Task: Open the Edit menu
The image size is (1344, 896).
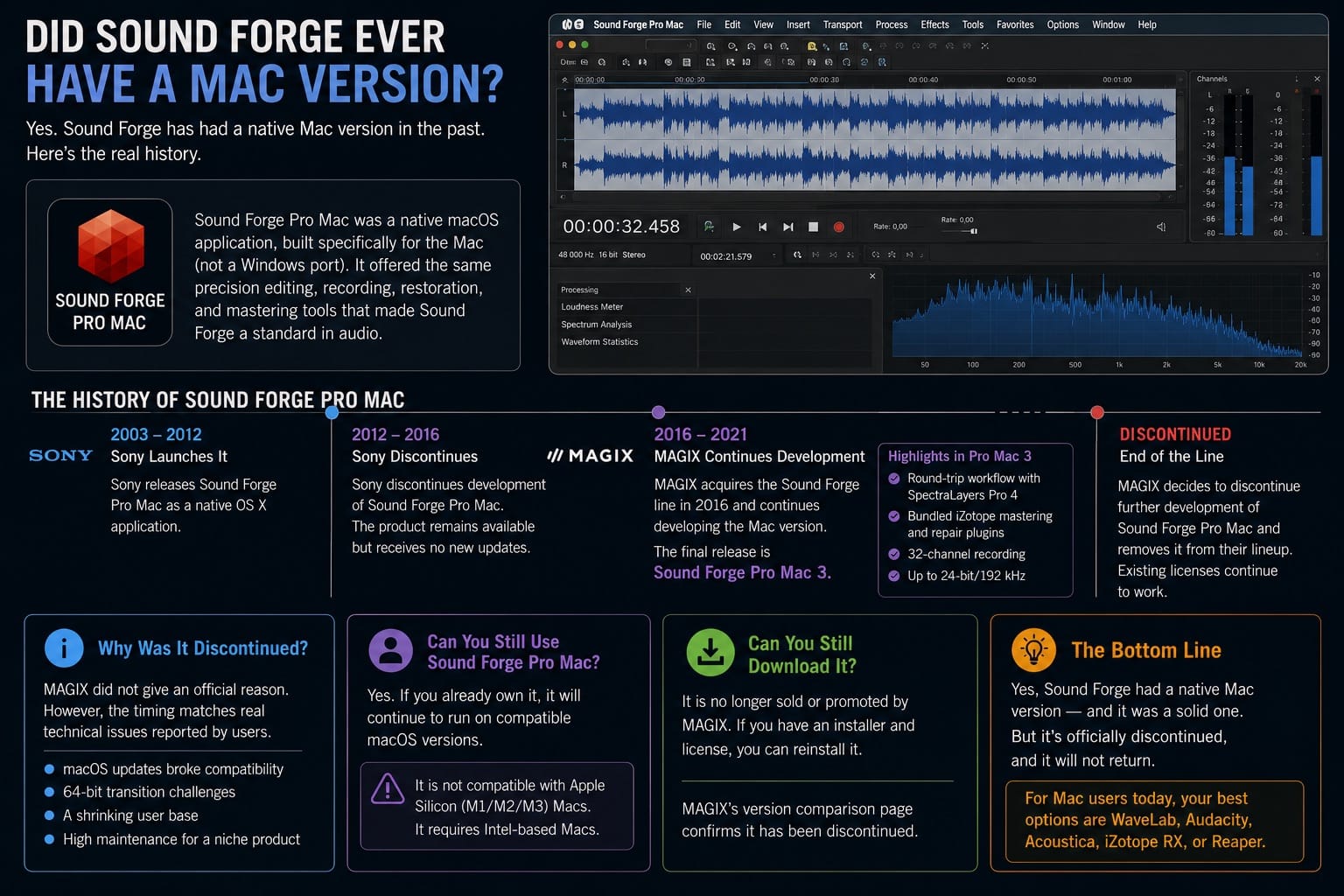Action: click(732, 24)
